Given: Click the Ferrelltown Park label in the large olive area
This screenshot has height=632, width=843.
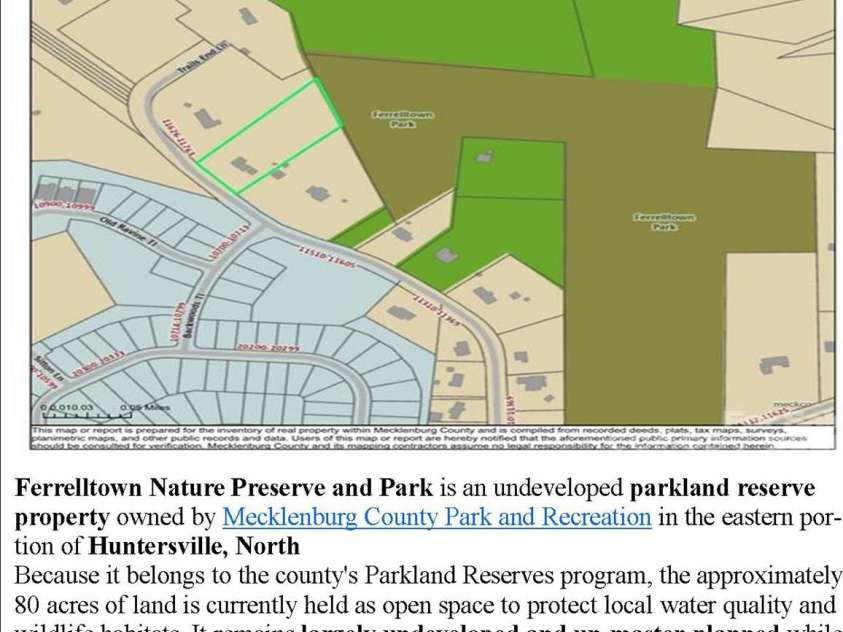Looking at the screenshot, I should coord(664,221).
